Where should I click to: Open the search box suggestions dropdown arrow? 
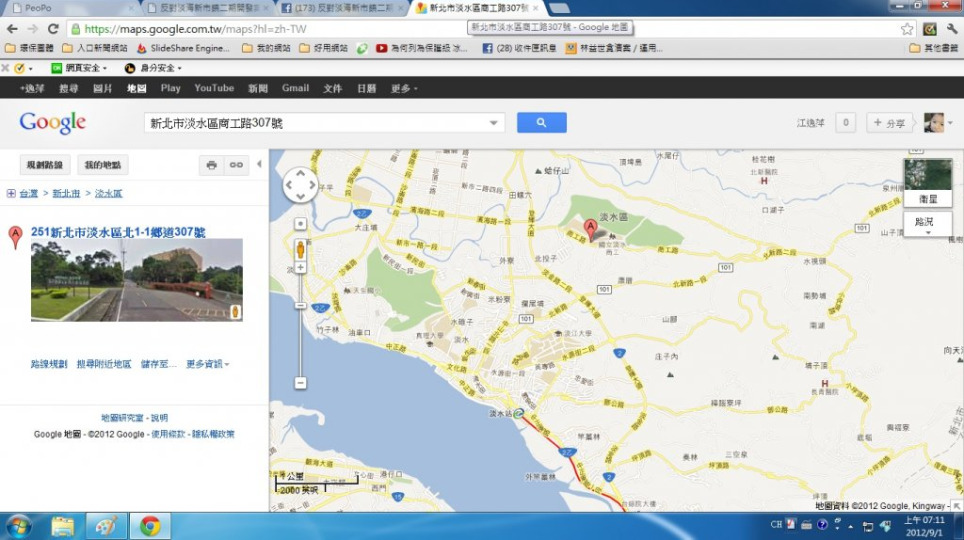[x=493, y=123]
